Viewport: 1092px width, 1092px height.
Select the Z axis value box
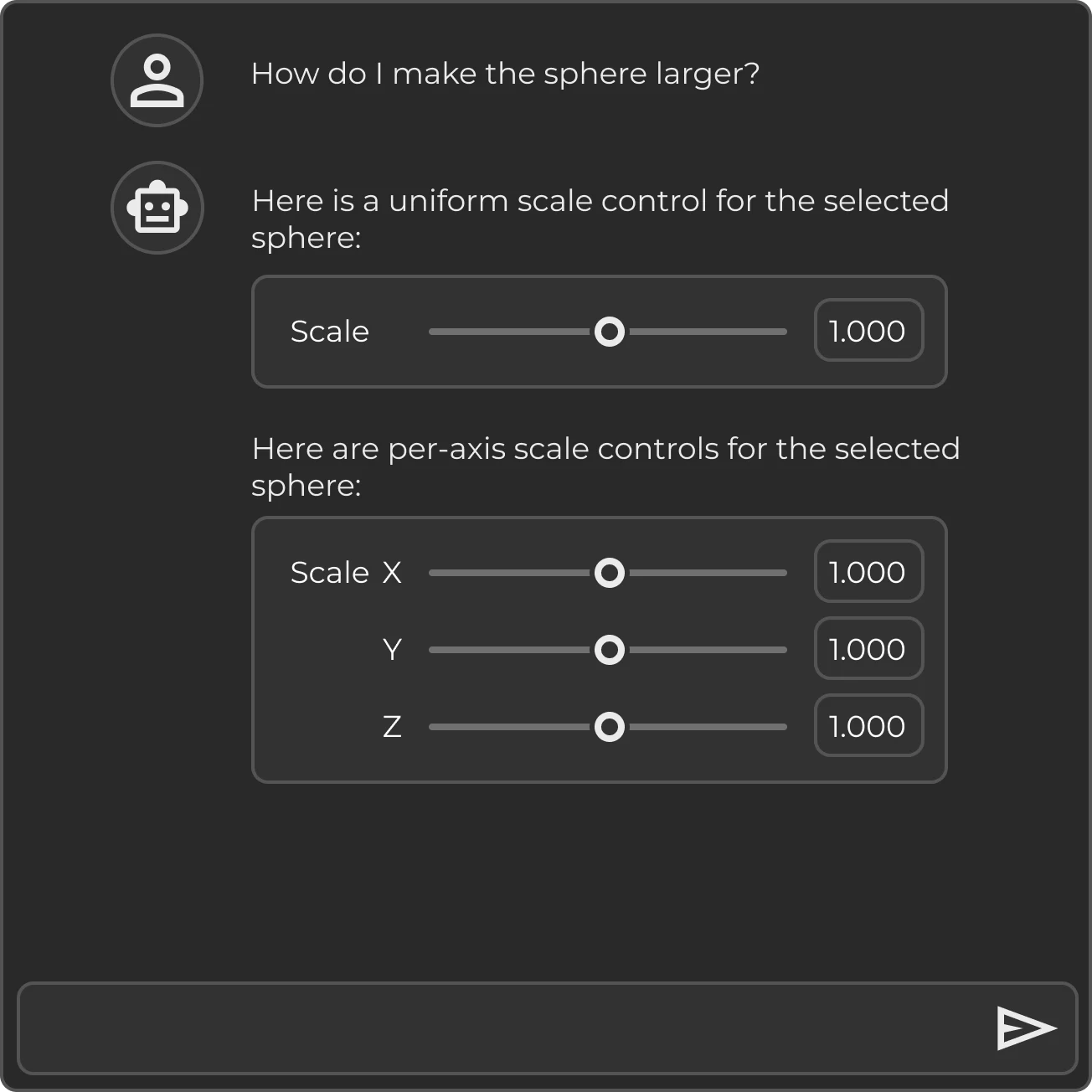[868, 726]
